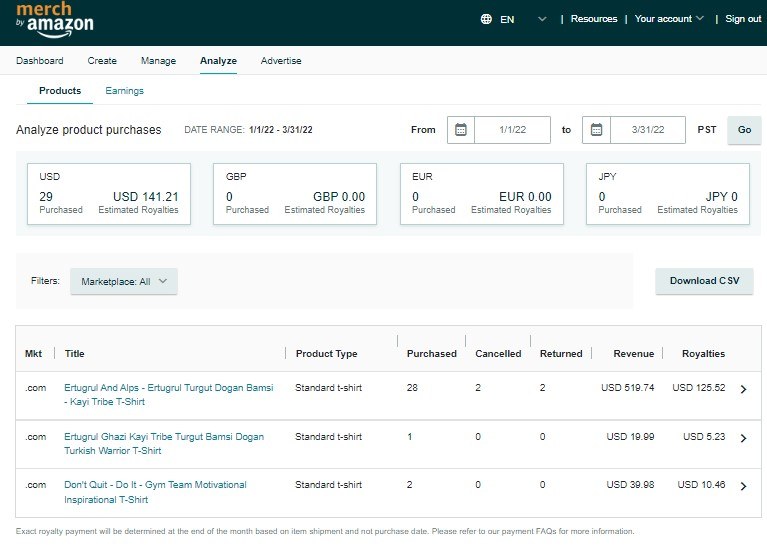Viewport: 767px width, 552px height.
Task: Open the Create tab
Action: coord(102,61)
